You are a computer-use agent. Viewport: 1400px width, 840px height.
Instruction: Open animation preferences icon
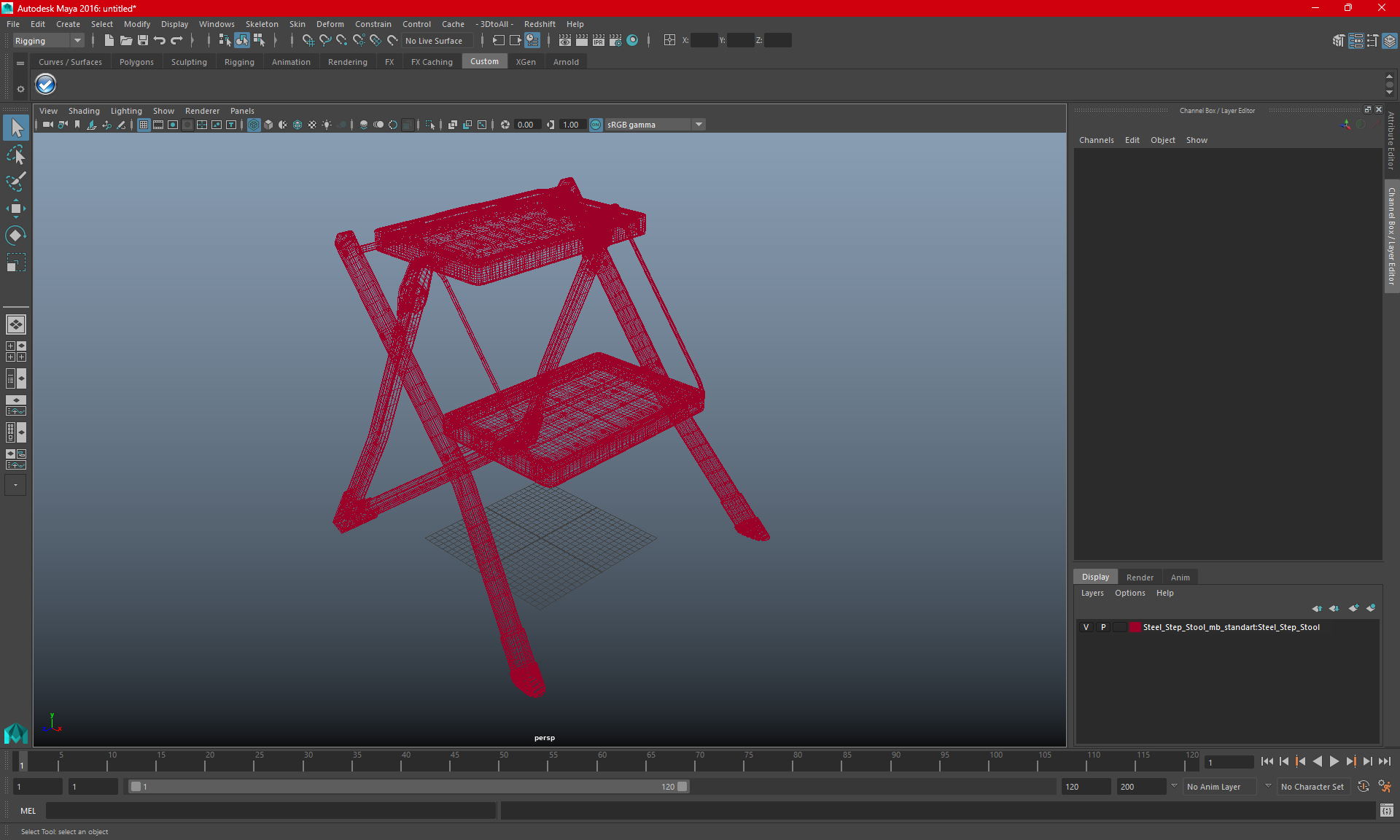(1385, 787)
